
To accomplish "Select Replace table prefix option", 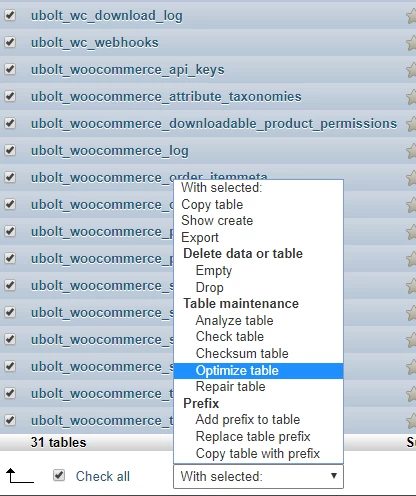I will click(x=258, y=436).
